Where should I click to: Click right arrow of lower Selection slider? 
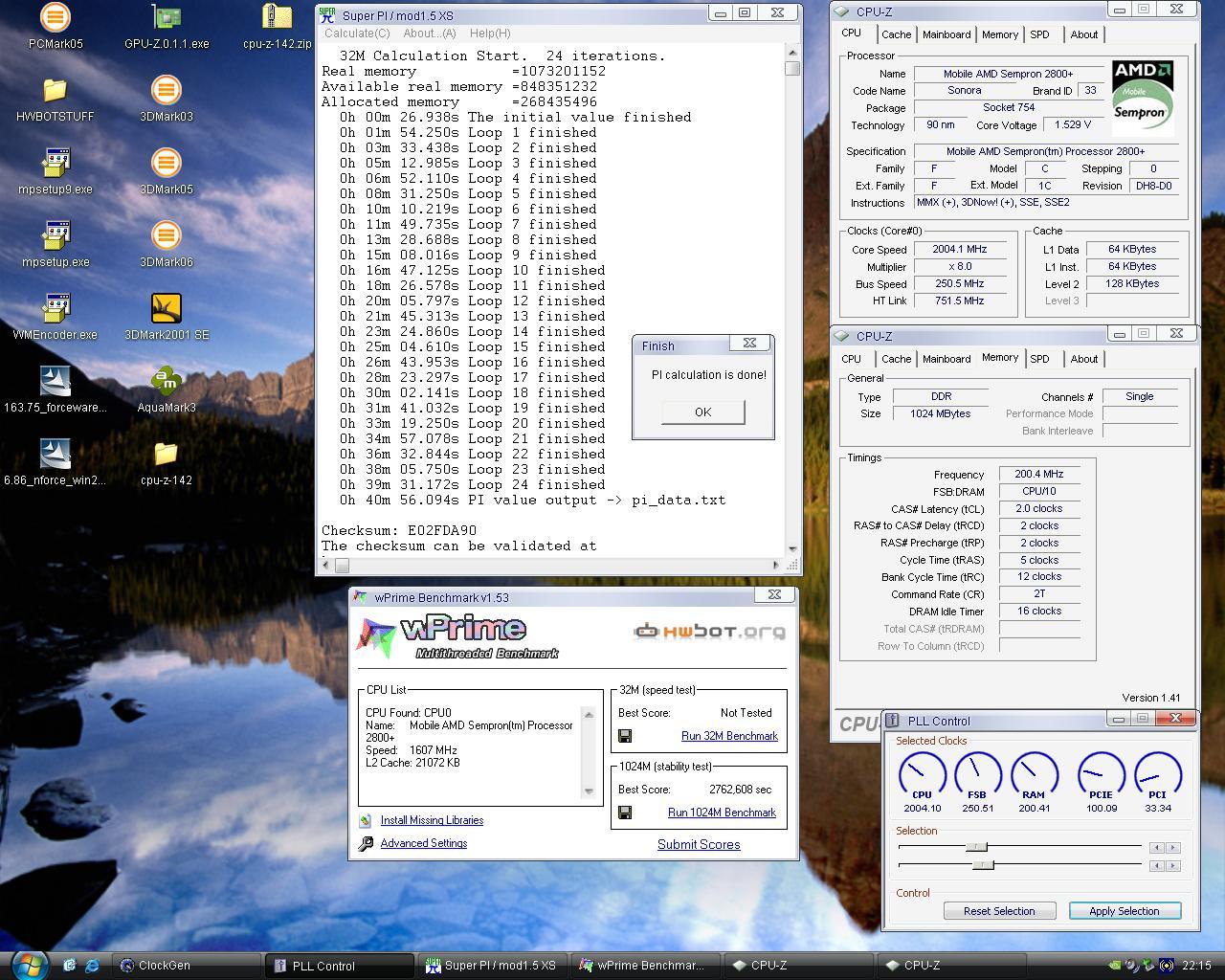tap(1173, 866)
